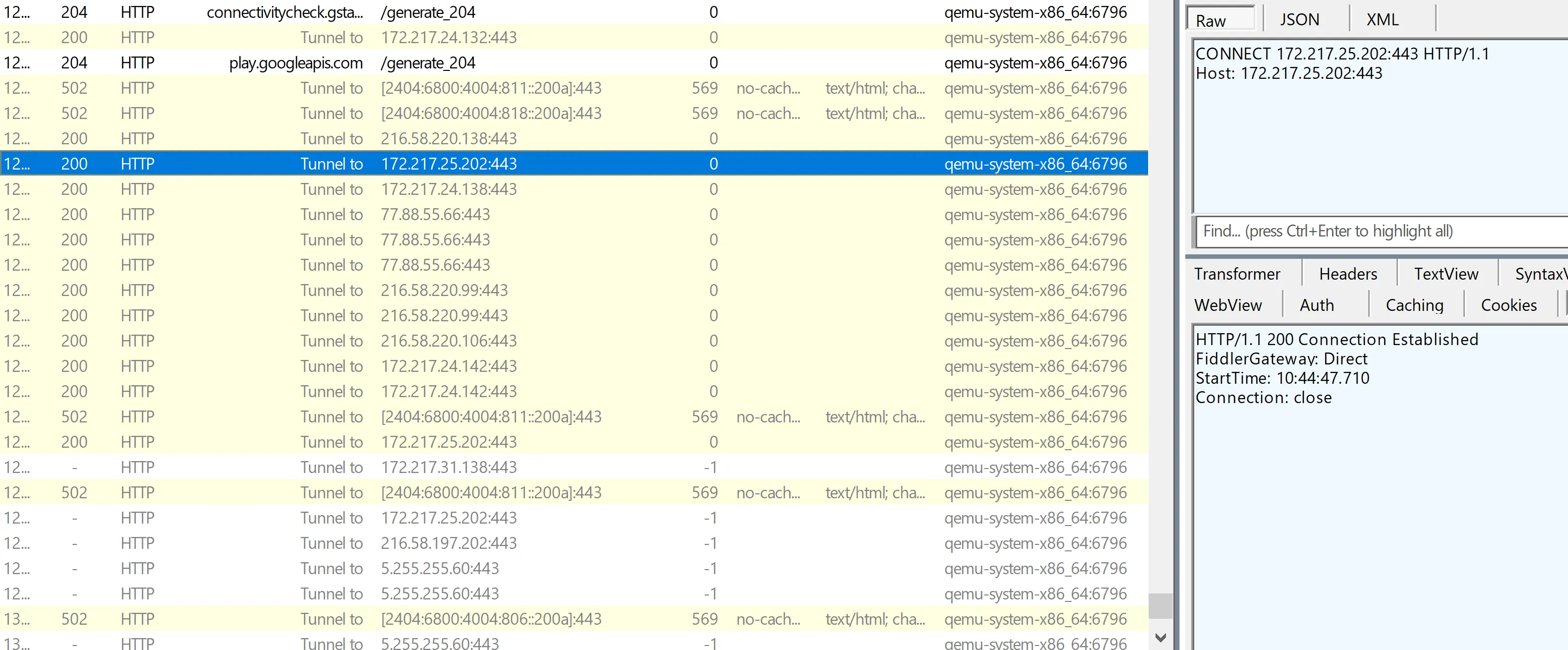Select the Tunnel to 172.217.31.138:443 session
This screenshot has width=1568, height=650.
click(448, 468)
